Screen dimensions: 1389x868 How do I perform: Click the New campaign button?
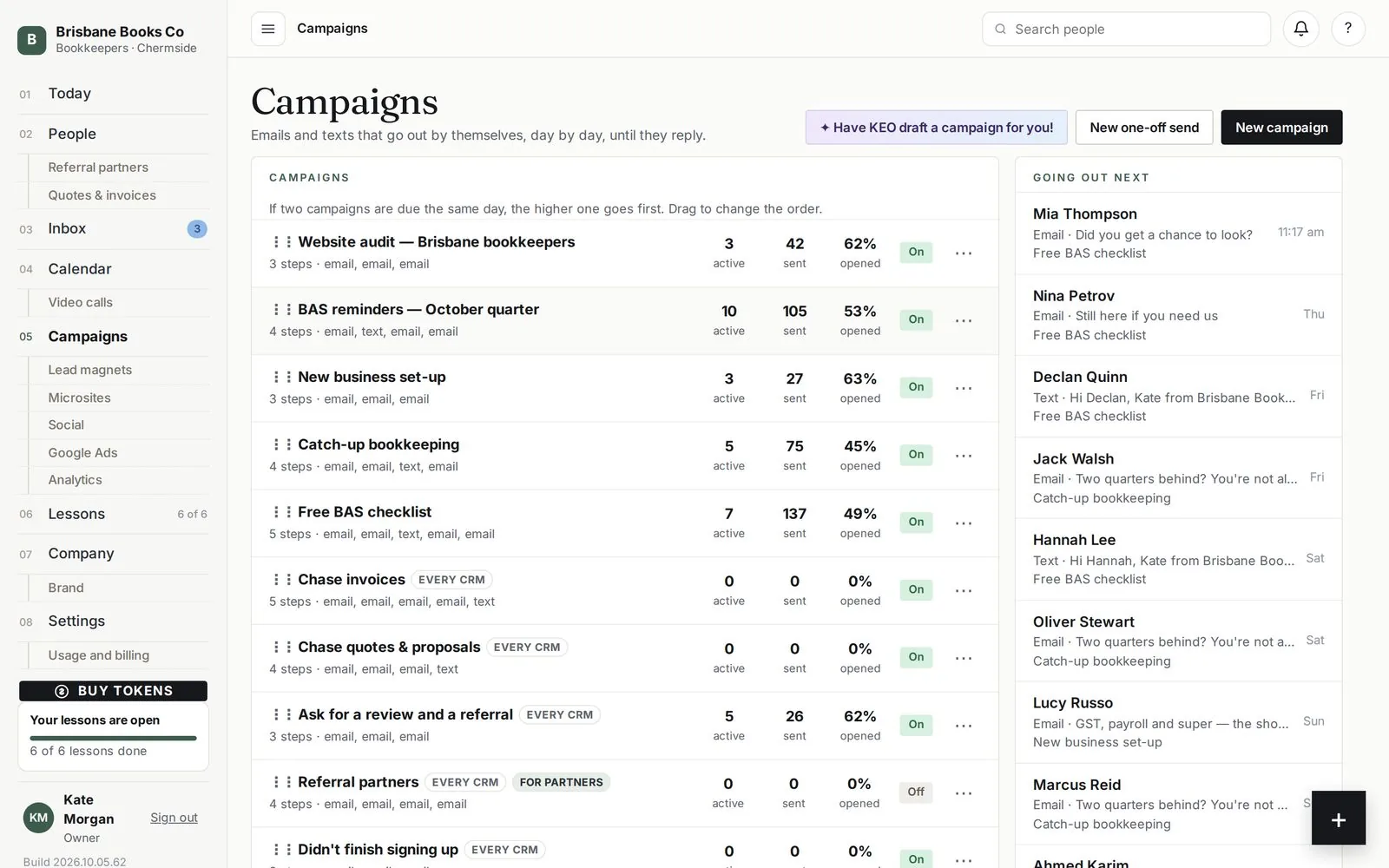pyautogui.click(x=1281, y=128)
